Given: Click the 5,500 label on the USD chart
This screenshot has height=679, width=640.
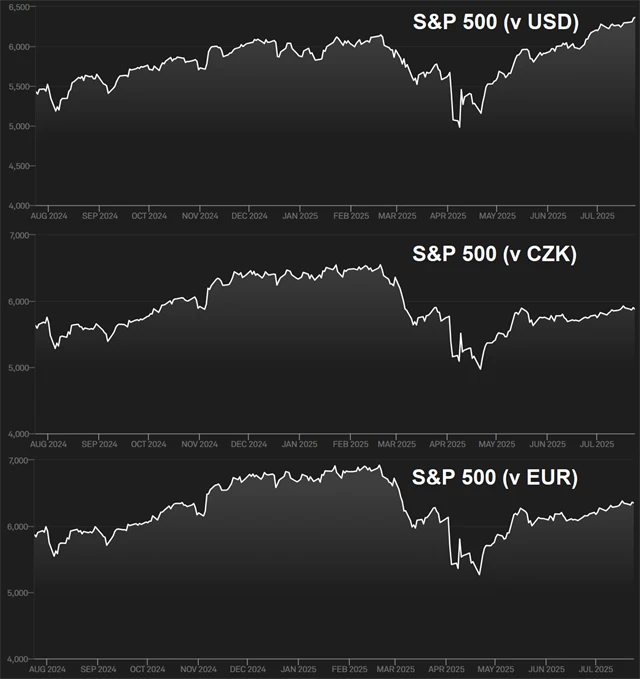Looking at the screenshot, I should pyautogui.click(x=17, y=87).
